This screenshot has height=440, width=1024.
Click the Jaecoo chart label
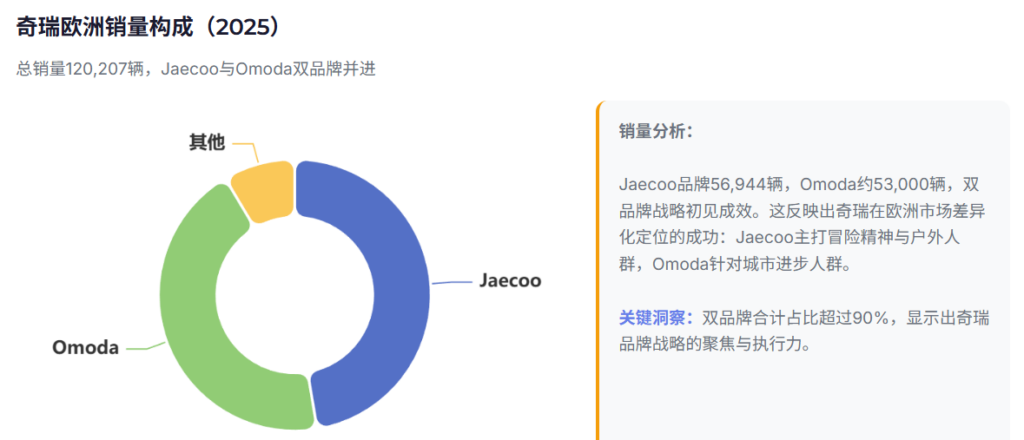point(509,281)
